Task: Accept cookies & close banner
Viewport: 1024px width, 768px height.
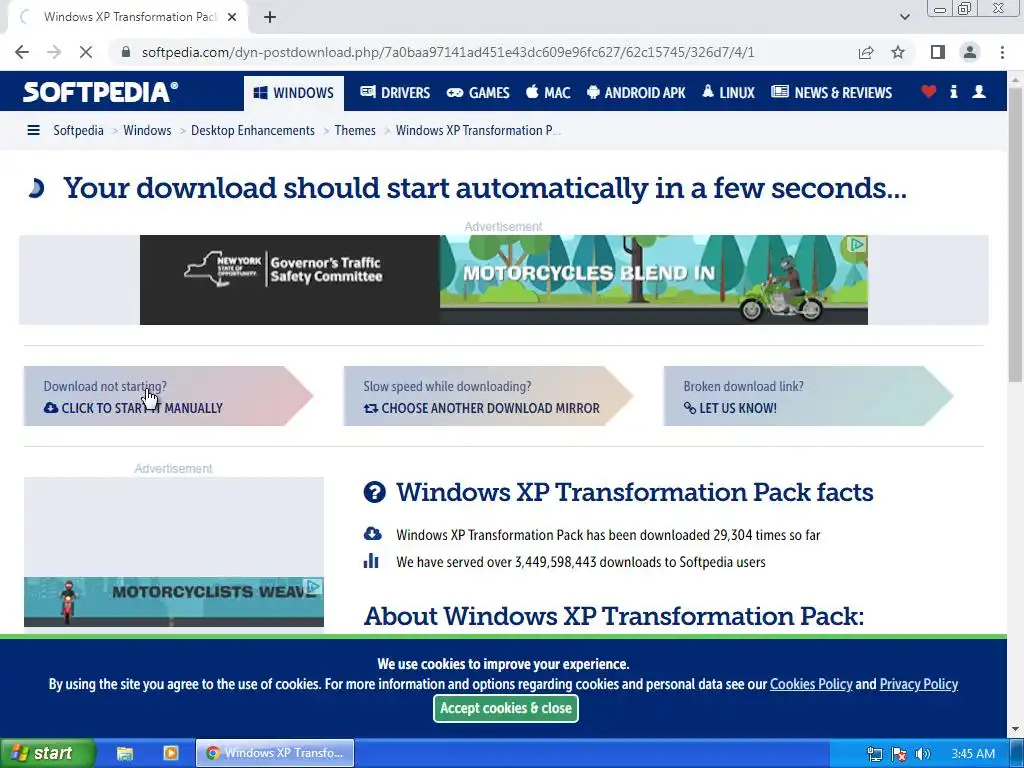Action: click(x=505, y=708)
